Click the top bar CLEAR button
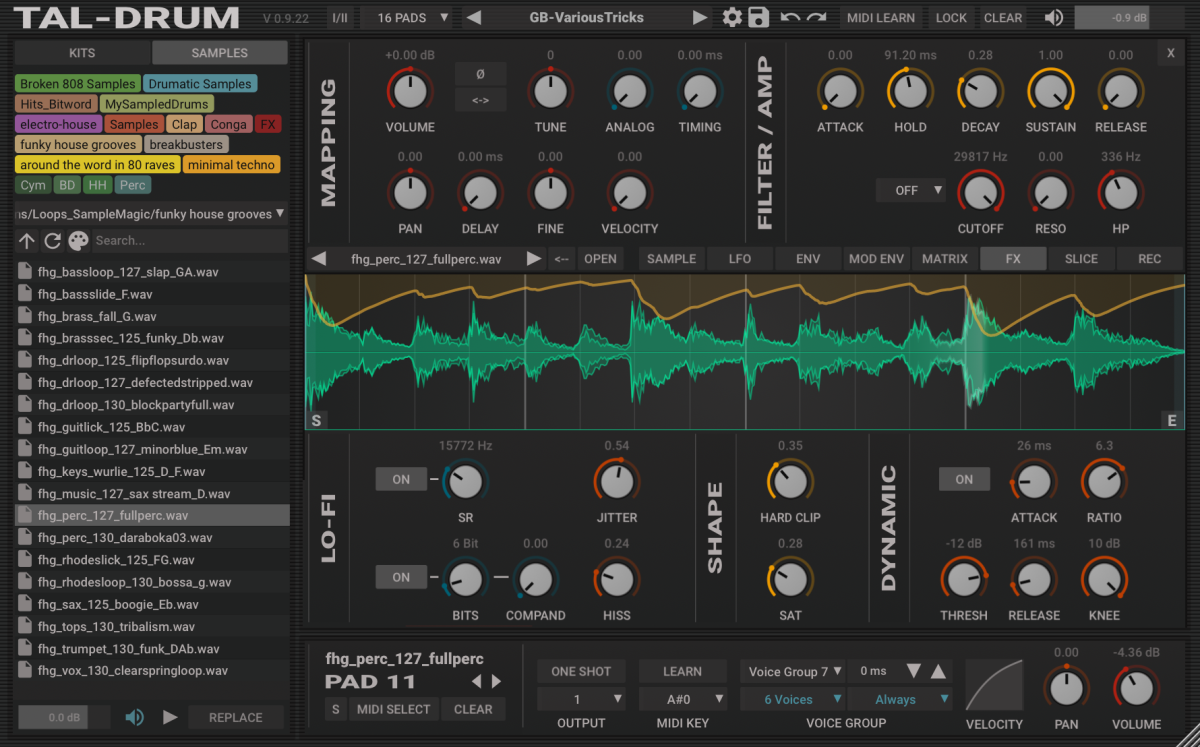The height and width of the screenshot is (747, 1200). click(1003, 17)
